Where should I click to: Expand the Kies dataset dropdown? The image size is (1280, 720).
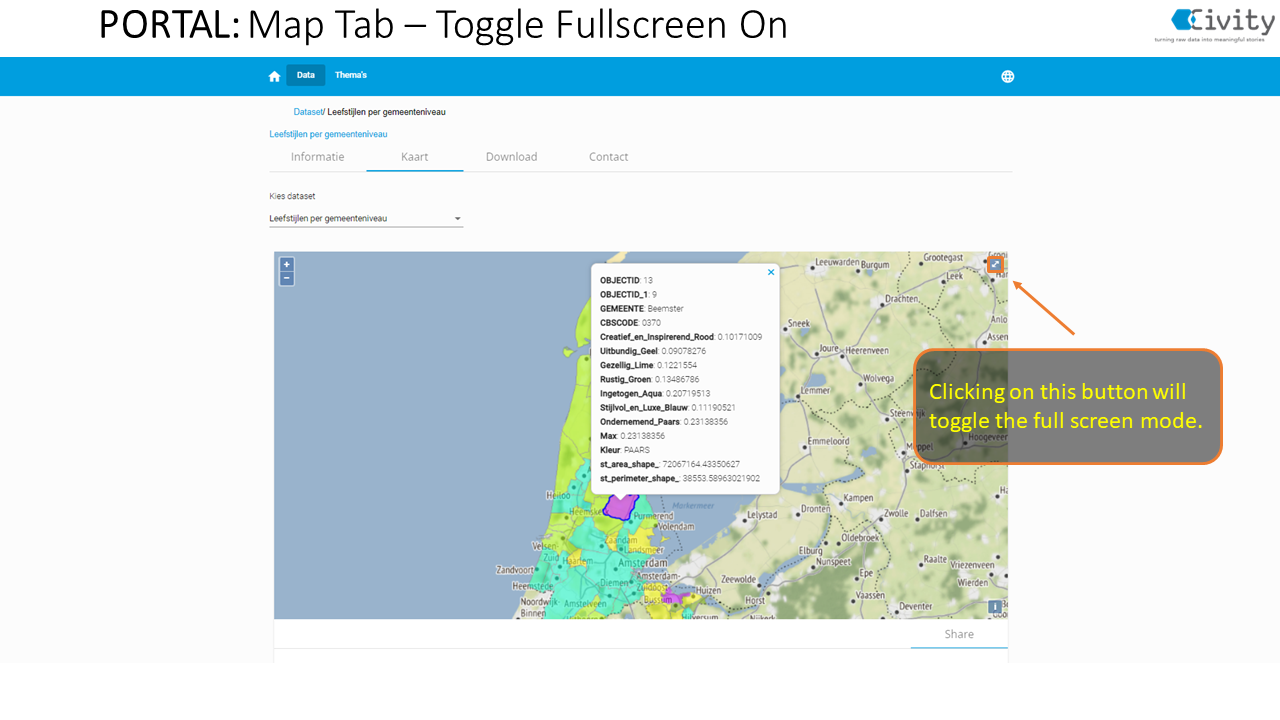pos(366,218)
